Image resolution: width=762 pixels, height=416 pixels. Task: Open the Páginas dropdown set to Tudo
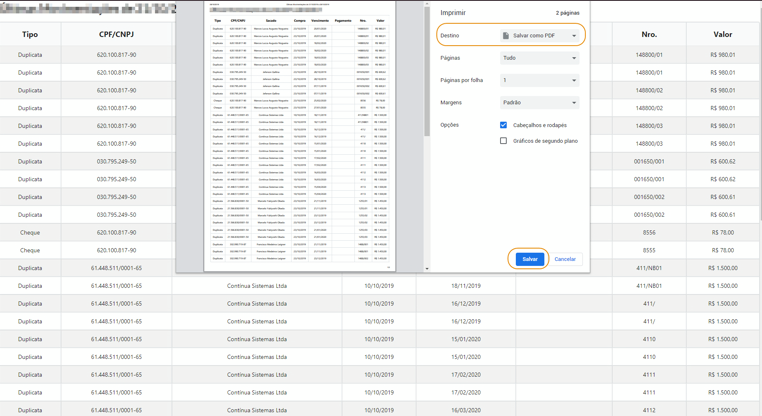tap(539, 58)
